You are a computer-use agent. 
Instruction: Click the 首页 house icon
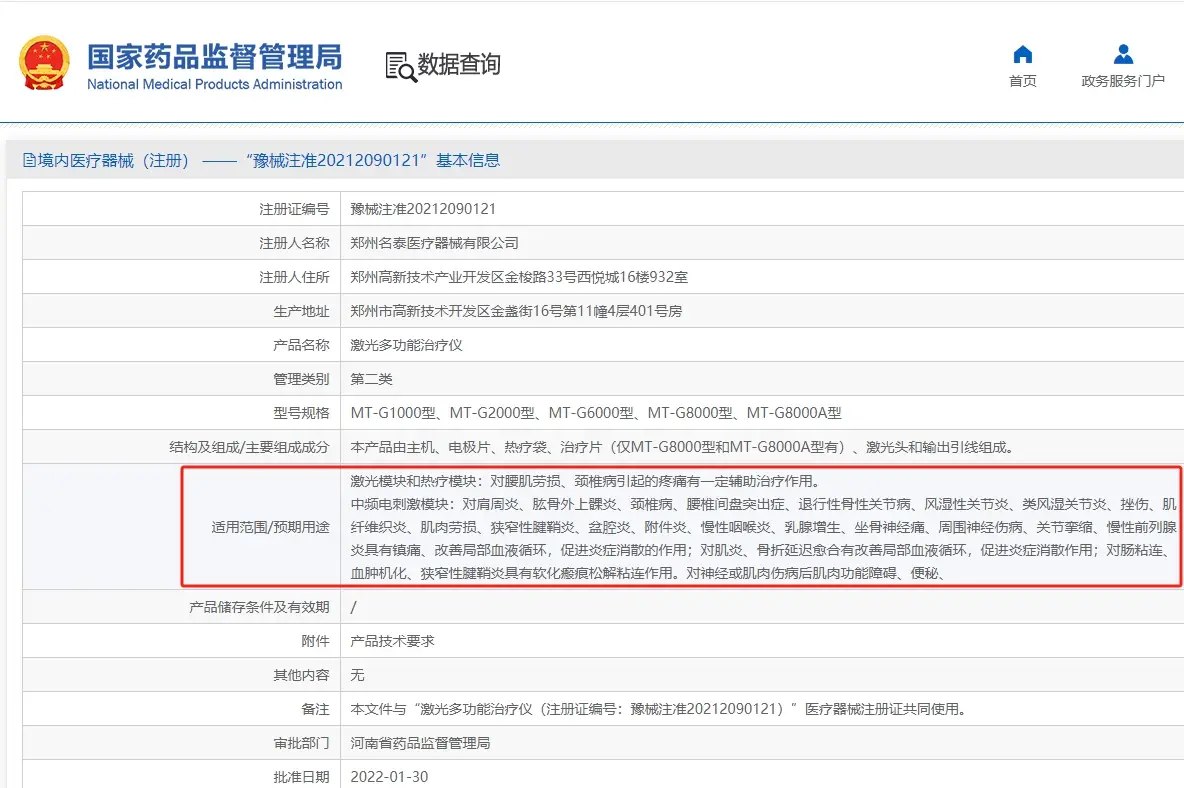click(1022, 54)
